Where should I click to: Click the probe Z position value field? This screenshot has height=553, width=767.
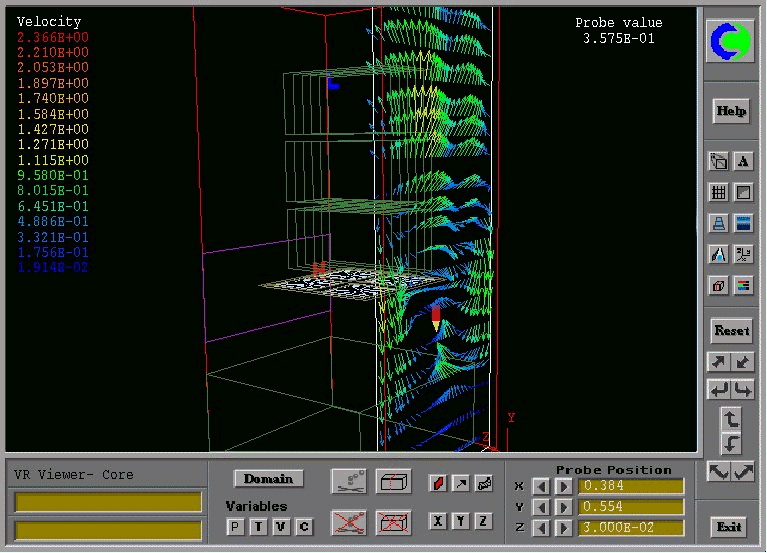pyautogui.click(x=631, y=528)
